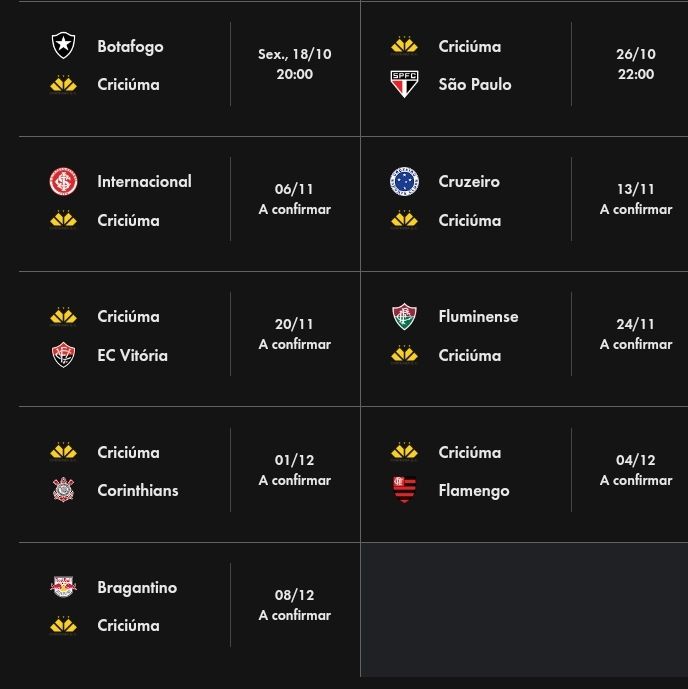
Task: Open the Flamengo team name
Action: 474,490
